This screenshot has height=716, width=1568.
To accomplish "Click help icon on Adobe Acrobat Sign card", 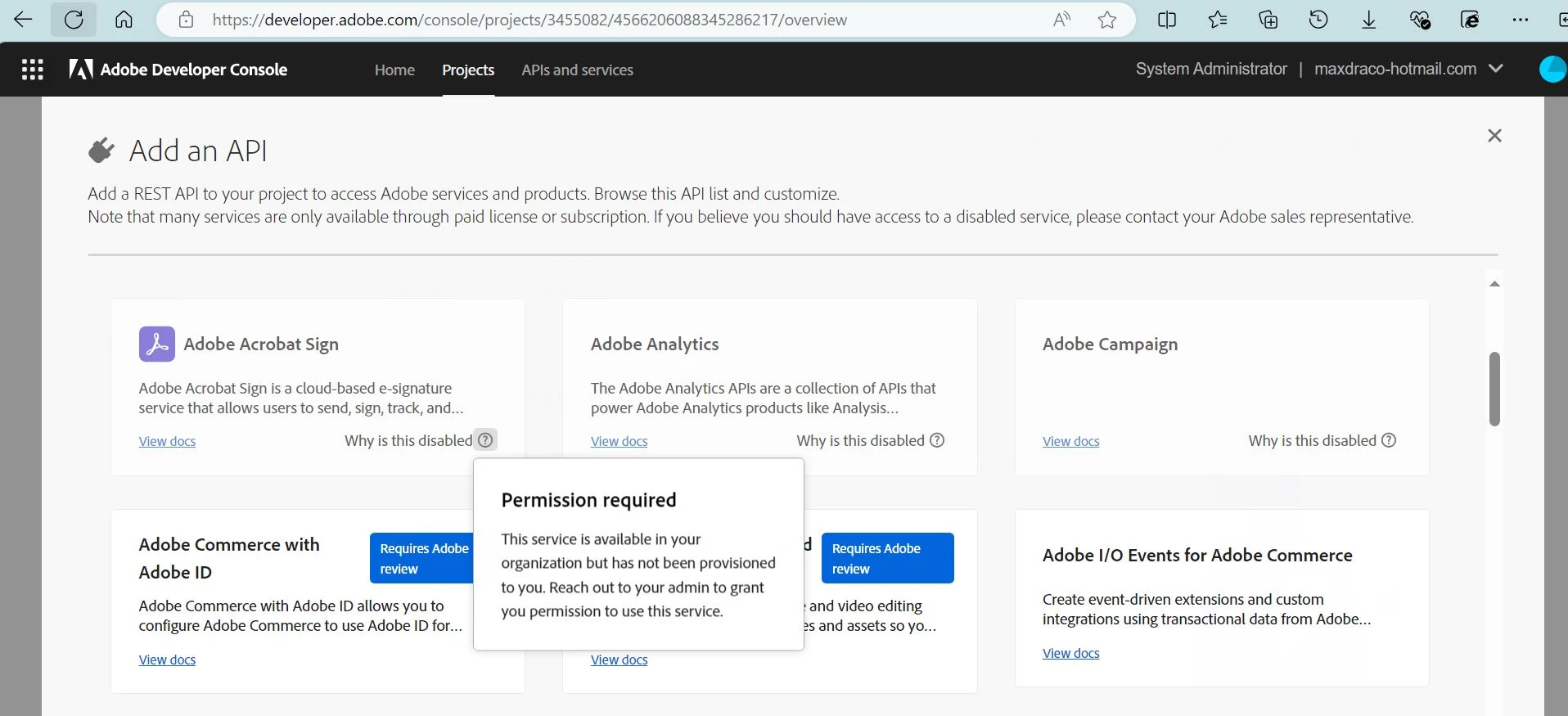I will tap(485, 440).
